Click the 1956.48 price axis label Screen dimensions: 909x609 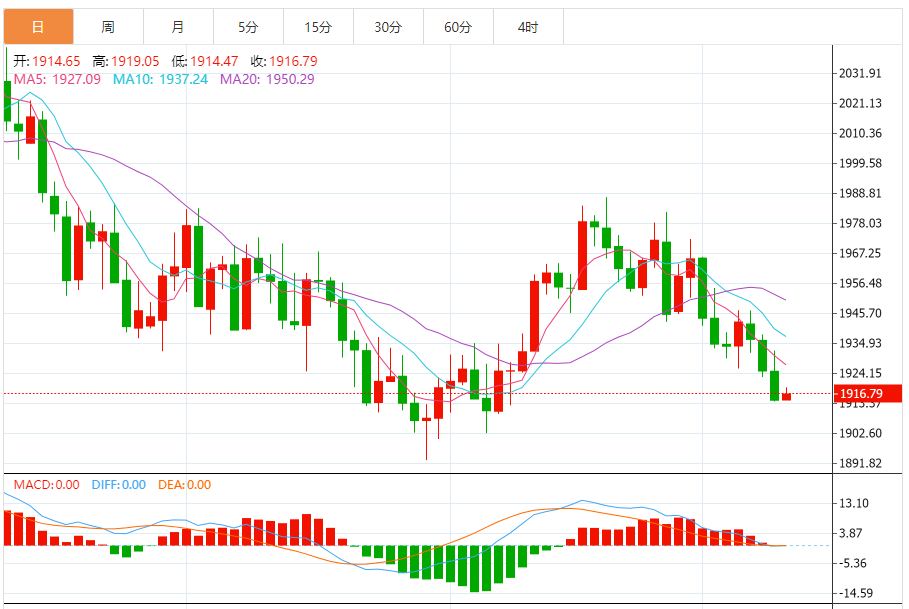(x=860, y=283)
